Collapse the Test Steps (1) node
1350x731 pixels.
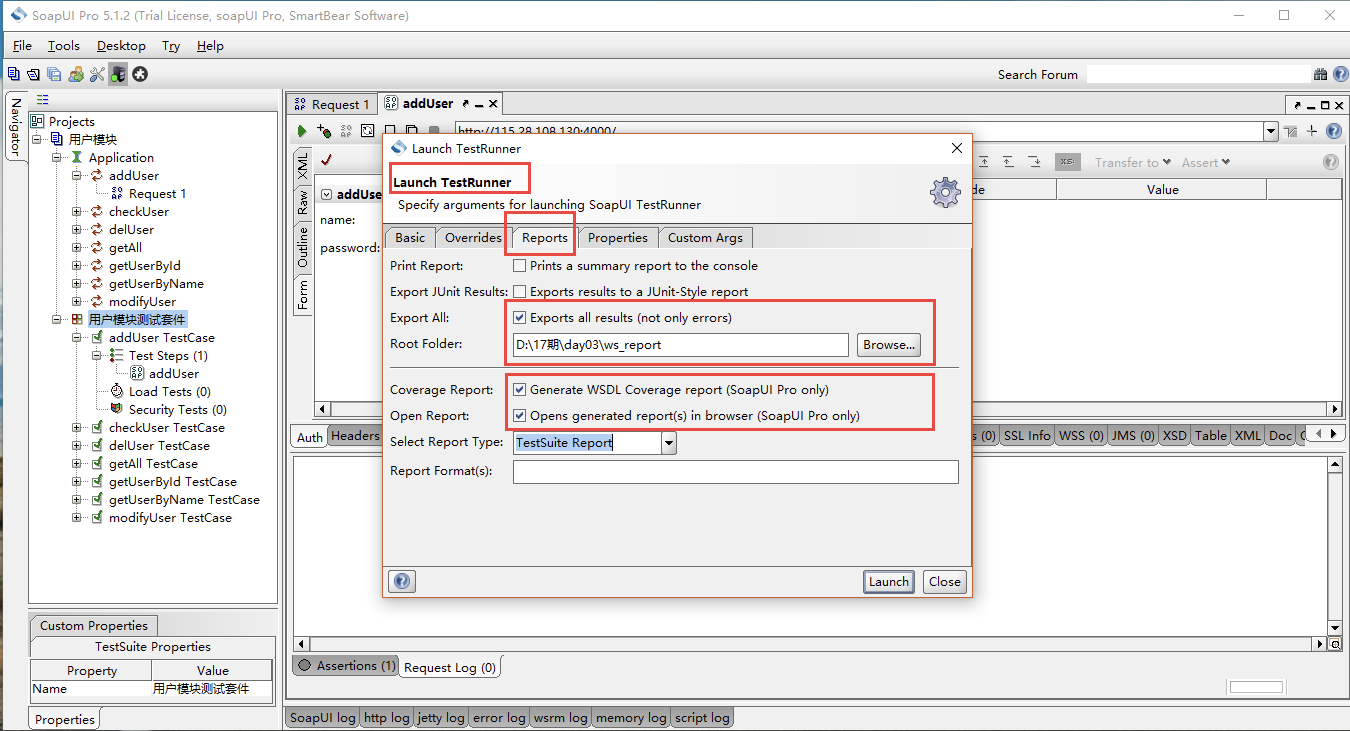click(x=97, y=355)
